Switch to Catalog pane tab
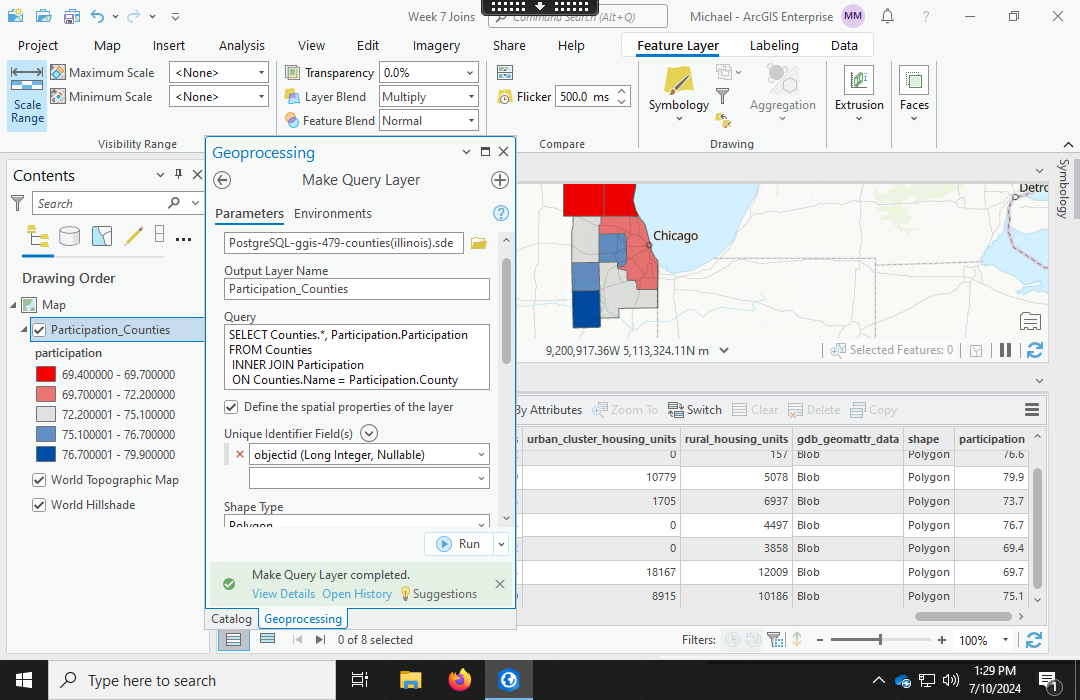 (x=231, y=619)
